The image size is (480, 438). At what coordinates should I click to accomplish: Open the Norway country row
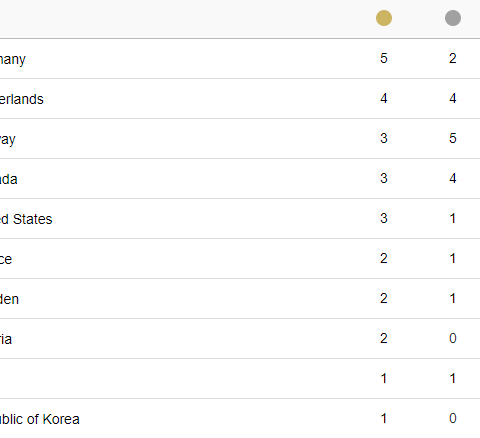[240, 139]
